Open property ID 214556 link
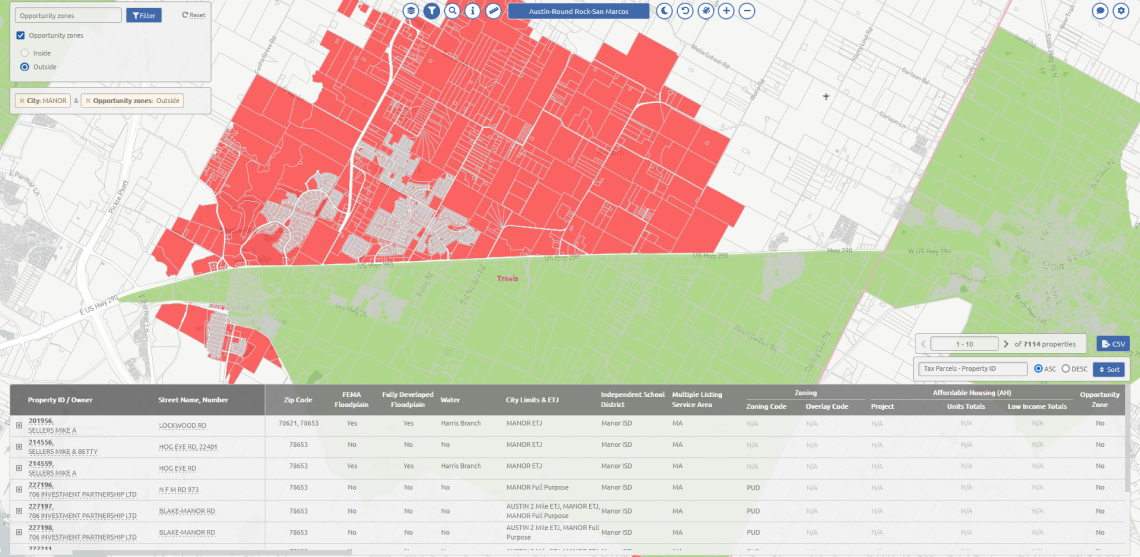 coord(41,442)
